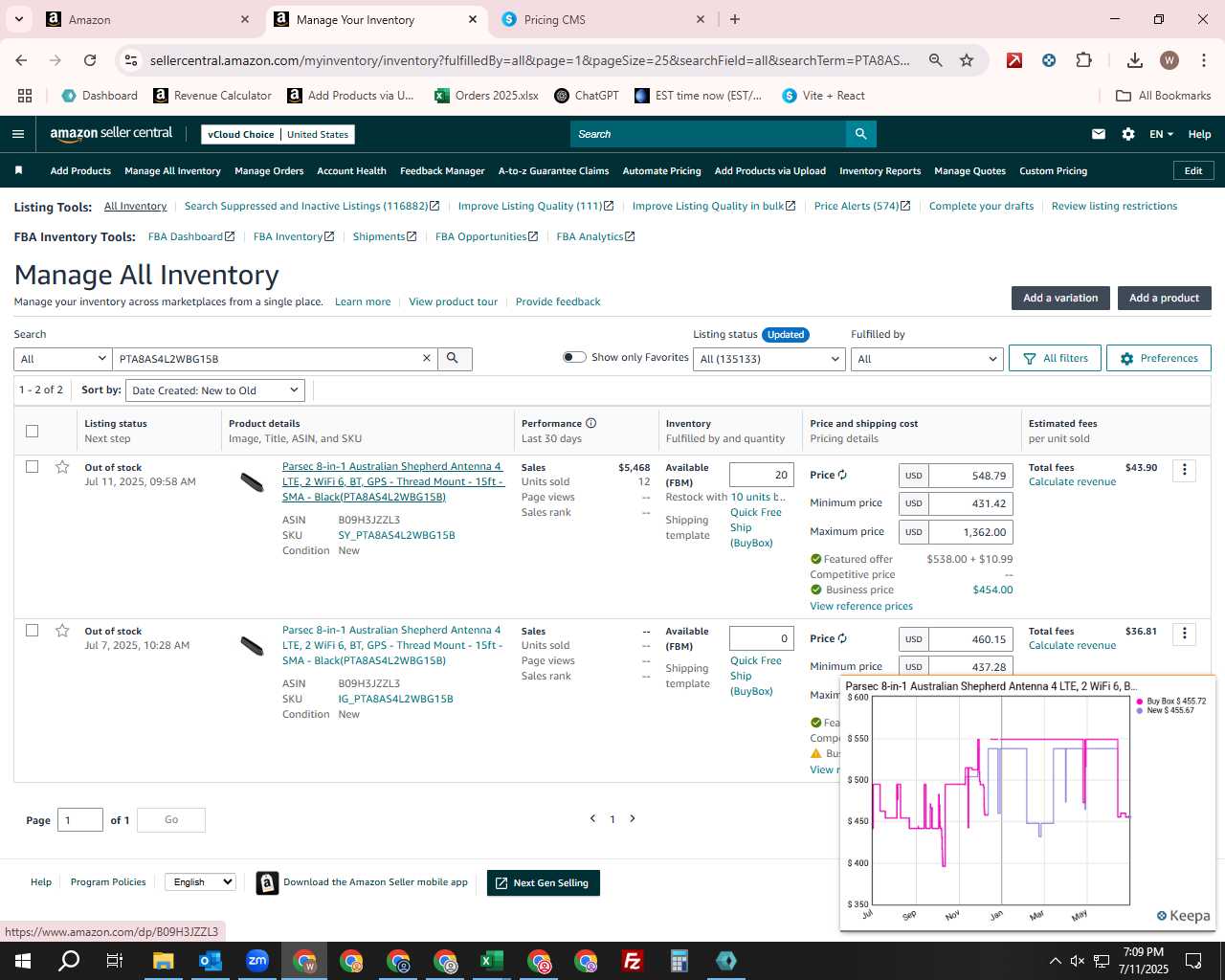
Task: Click the price refresh icon in second row
Action: [842, 638]
